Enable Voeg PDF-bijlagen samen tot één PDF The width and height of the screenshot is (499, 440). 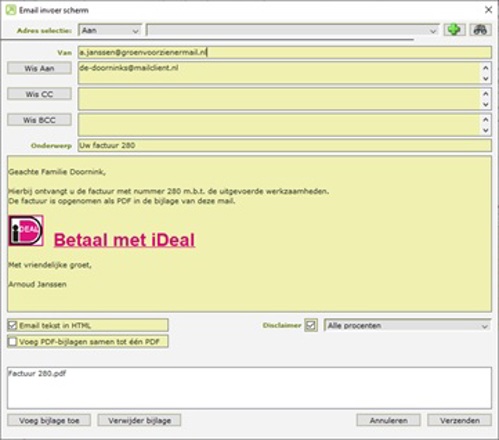[12, 341]
